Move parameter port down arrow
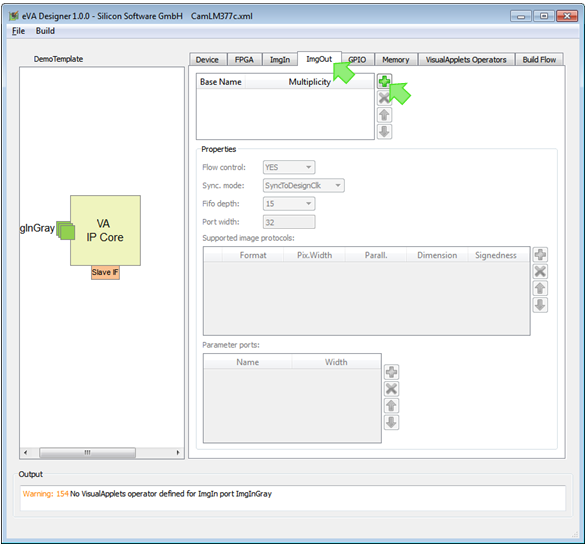Image resolution: width=587 pixels, height=547 pixels. click(x=391, y=422)
